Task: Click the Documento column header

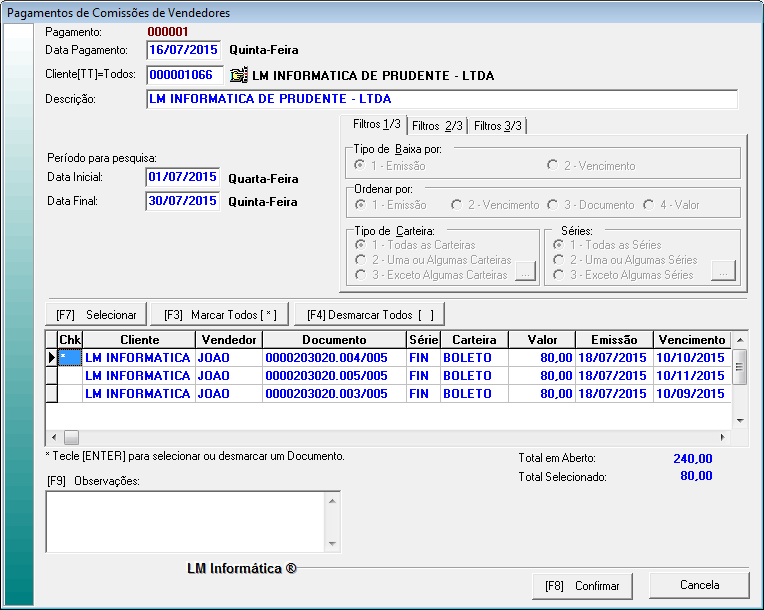Action: 334,340
